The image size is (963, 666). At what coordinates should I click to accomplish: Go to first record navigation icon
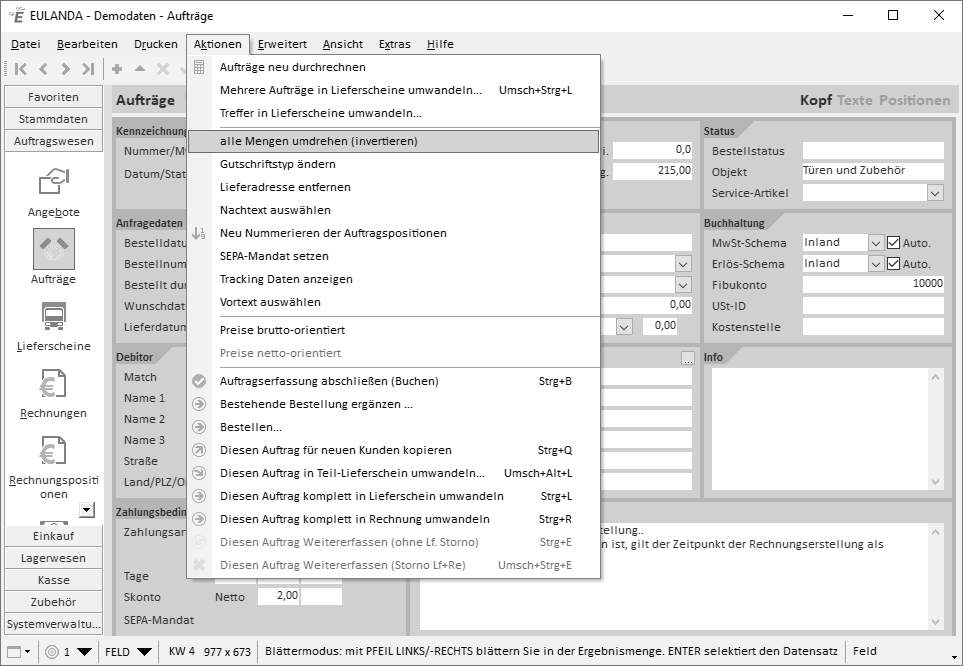click(x=20, y=69)
